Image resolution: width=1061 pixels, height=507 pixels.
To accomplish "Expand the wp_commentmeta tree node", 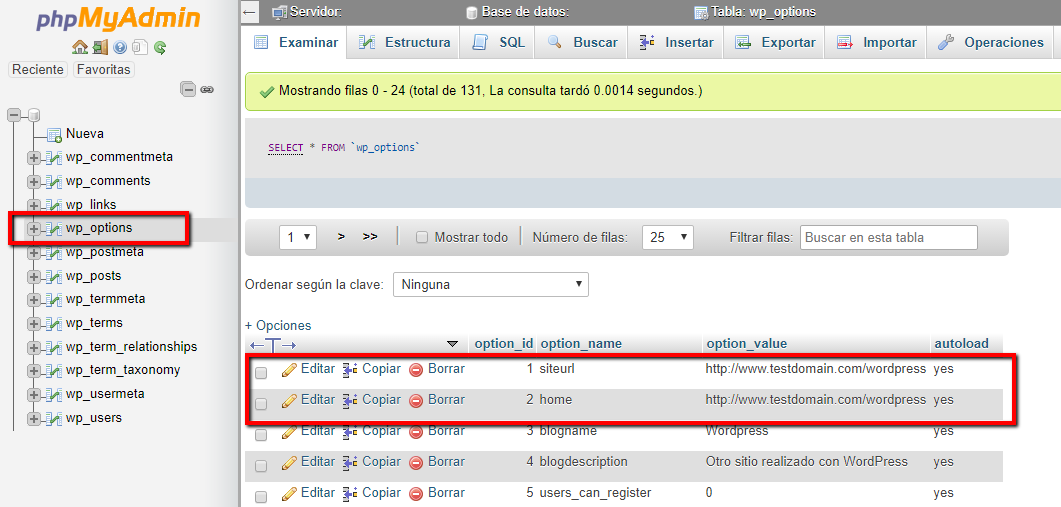I will [33, 158].
